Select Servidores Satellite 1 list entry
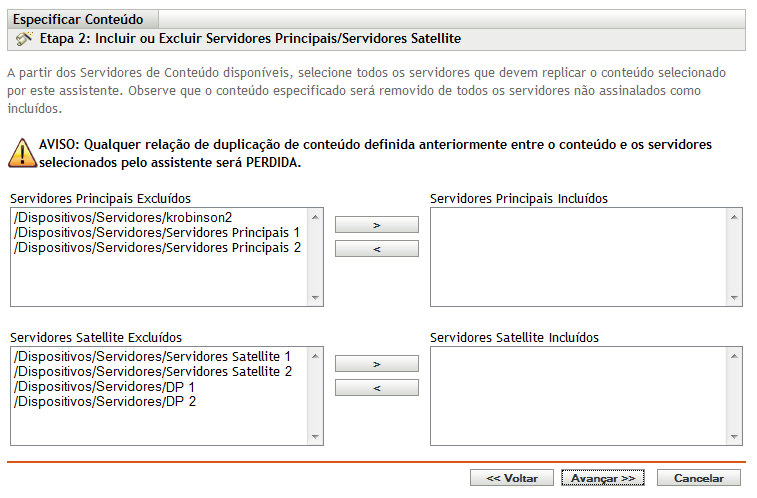This screenshot has width=757, height=498. pos(152,356)
